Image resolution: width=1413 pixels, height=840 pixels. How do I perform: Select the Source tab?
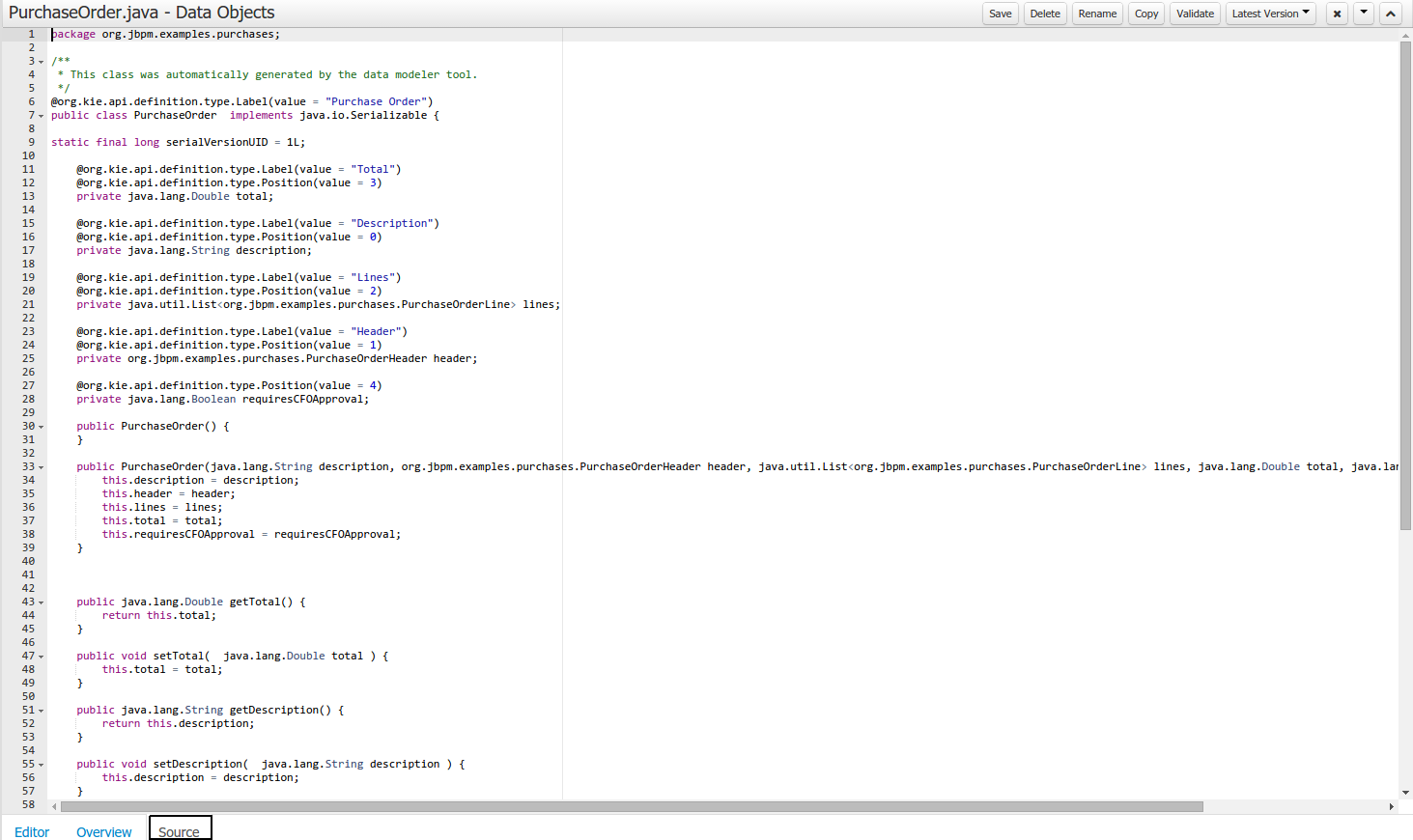coord(180,831)
